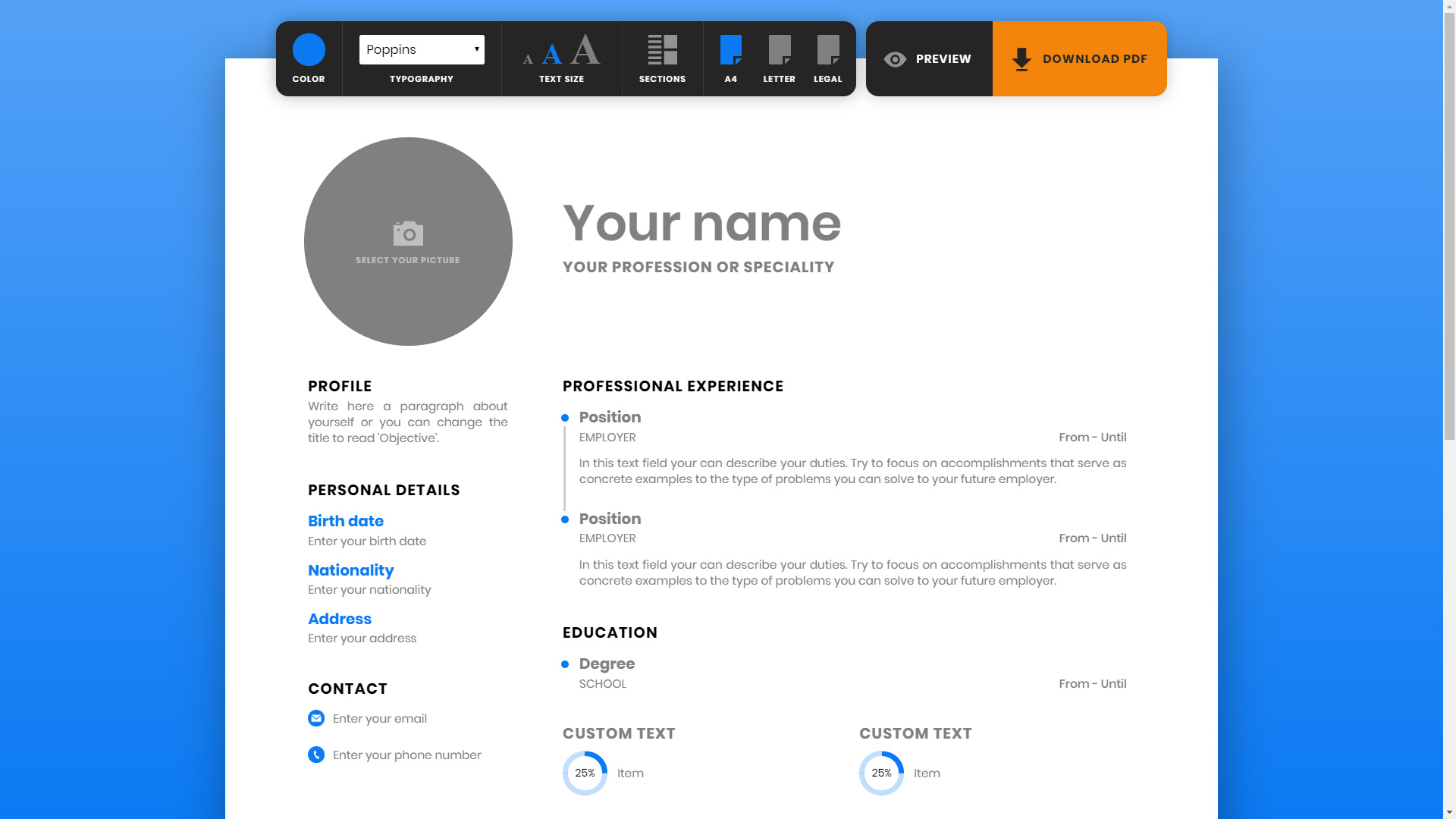1456x819 pixels.
Task: Click the email envelope icon
Action: tap(316, 718)
